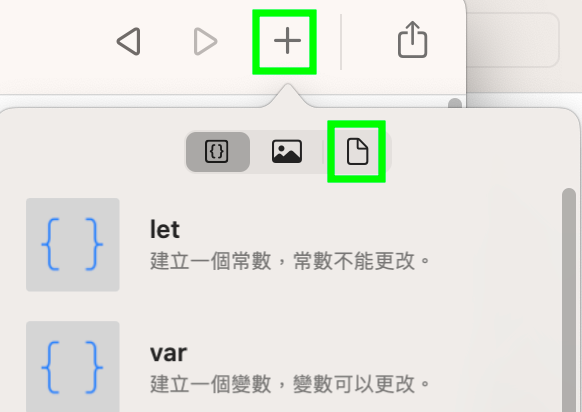
Task: Click the blue braces icon beside var
Action: [73, 367]
